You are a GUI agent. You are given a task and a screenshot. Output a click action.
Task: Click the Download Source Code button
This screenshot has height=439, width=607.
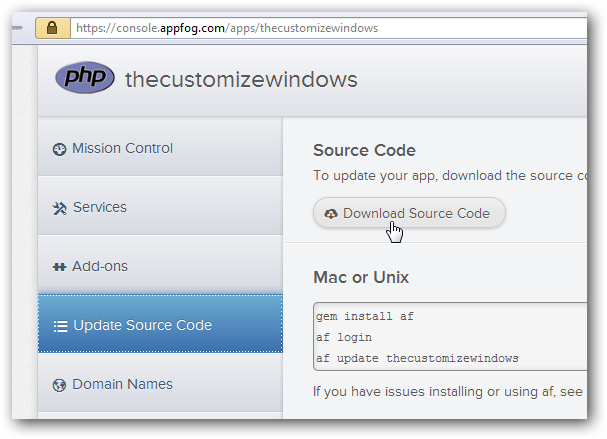(x=409, y=213)
